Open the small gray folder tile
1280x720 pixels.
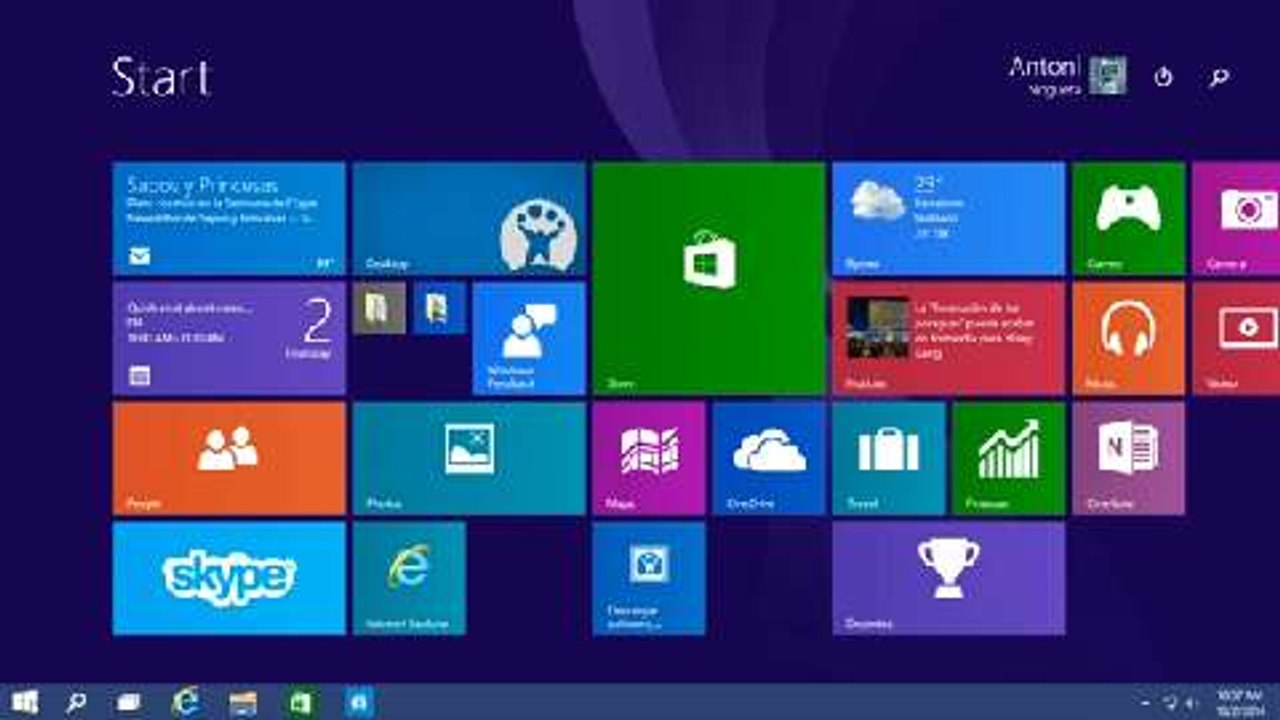[x=379, y=309]
